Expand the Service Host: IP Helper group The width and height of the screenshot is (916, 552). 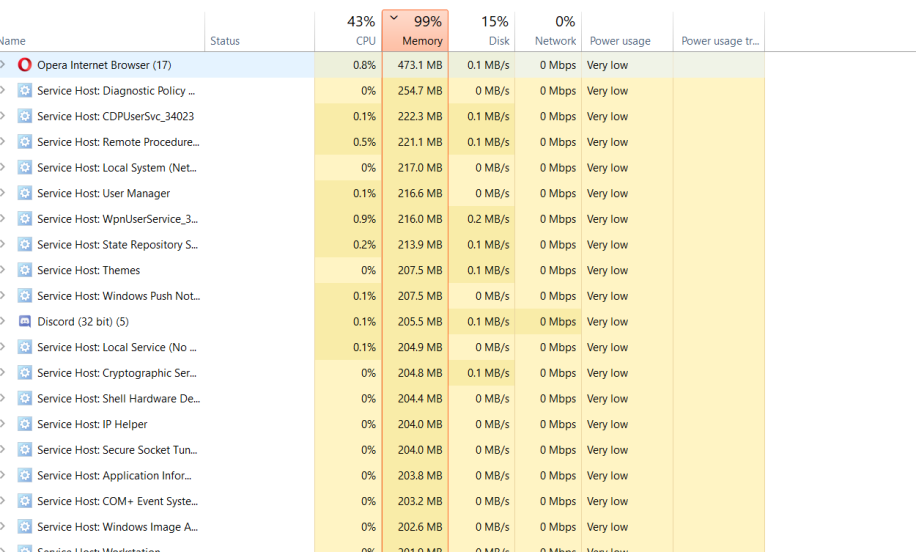click(x=2, y=423)
